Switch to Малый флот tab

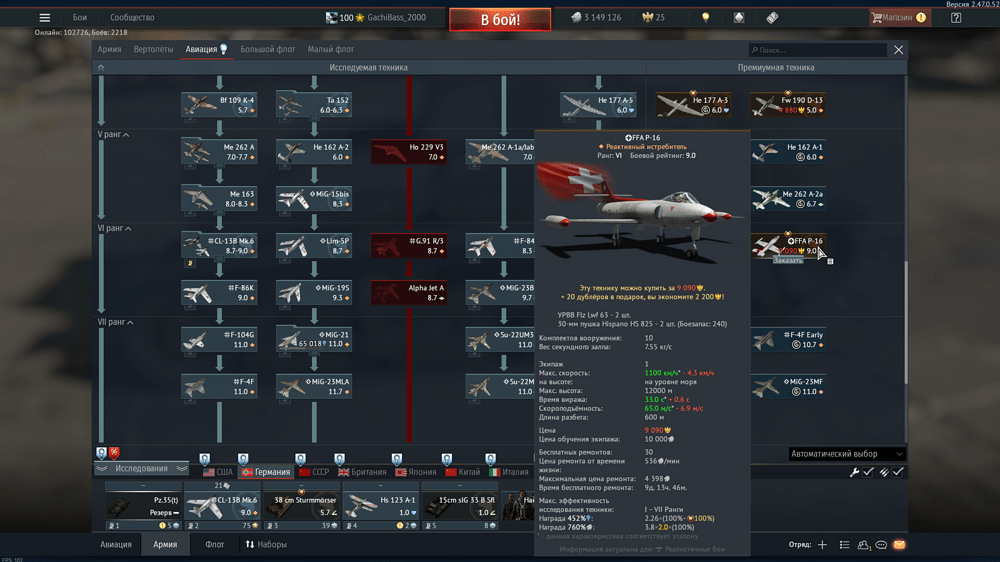point(330,49)
